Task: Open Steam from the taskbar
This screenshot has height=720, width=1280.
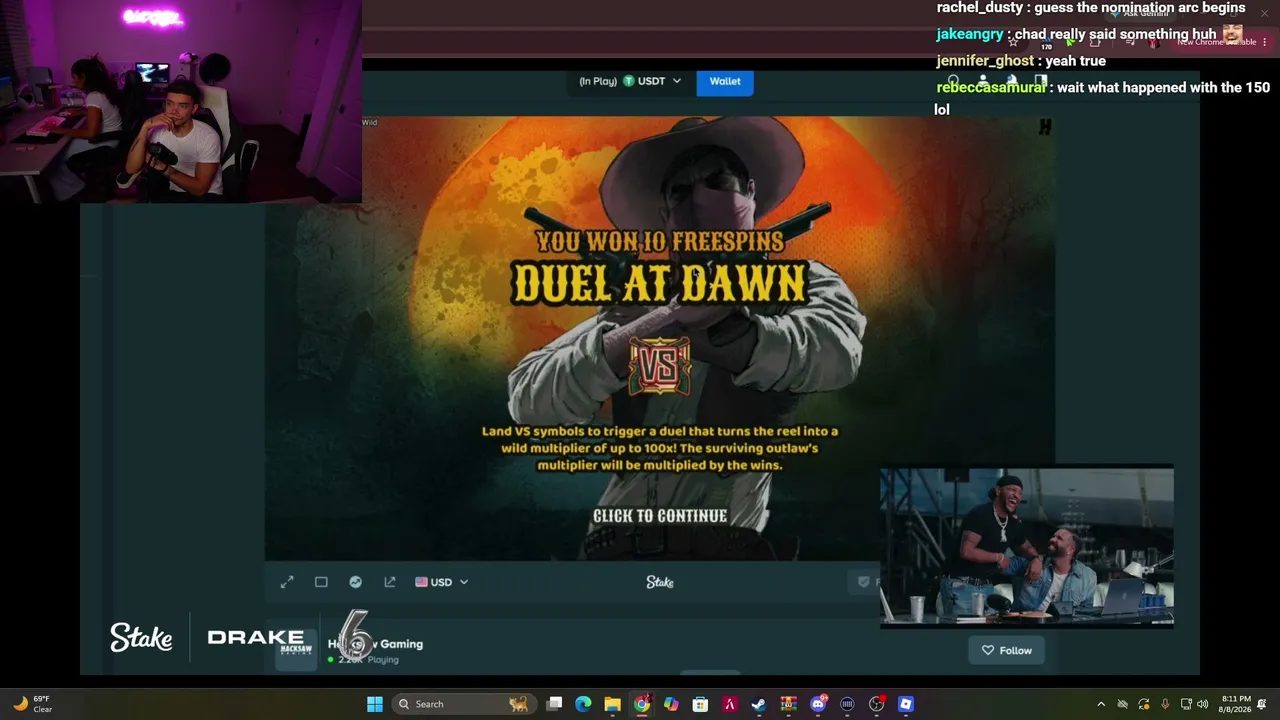Action: [759, 704]
